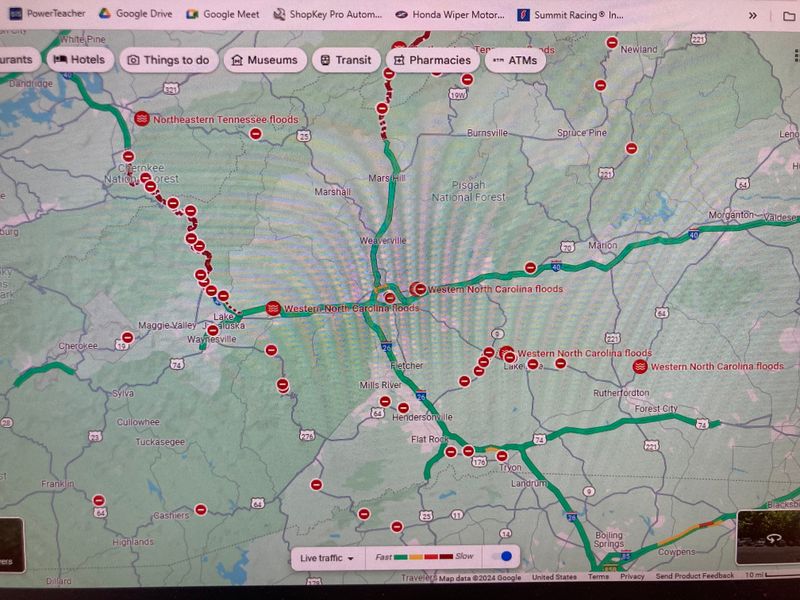Viewport: 800px width, 600px height.
Task: Click the US-276 highway shield
Action: click(307, 435)
